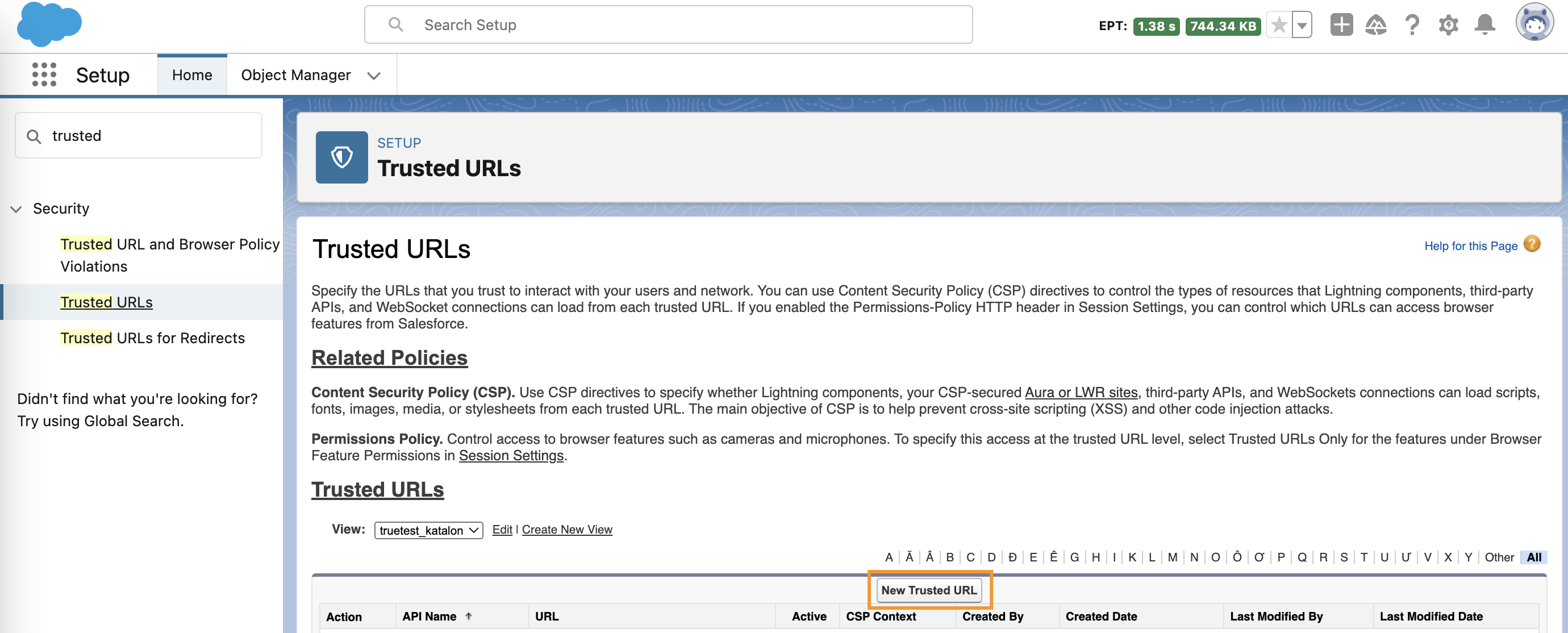Filter list by letter D
This screenshot has width=1568, height=633.
[x=991, y=557]
